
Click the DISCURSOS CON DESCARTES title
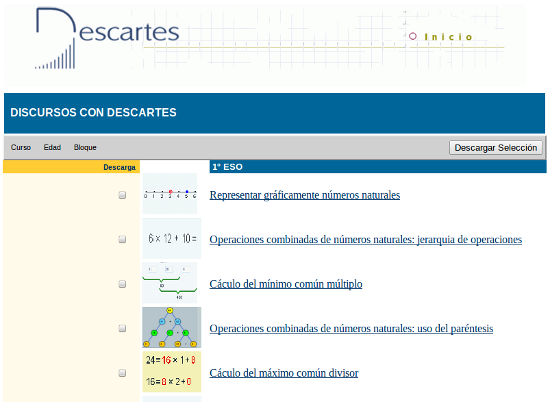coord(93,113)
